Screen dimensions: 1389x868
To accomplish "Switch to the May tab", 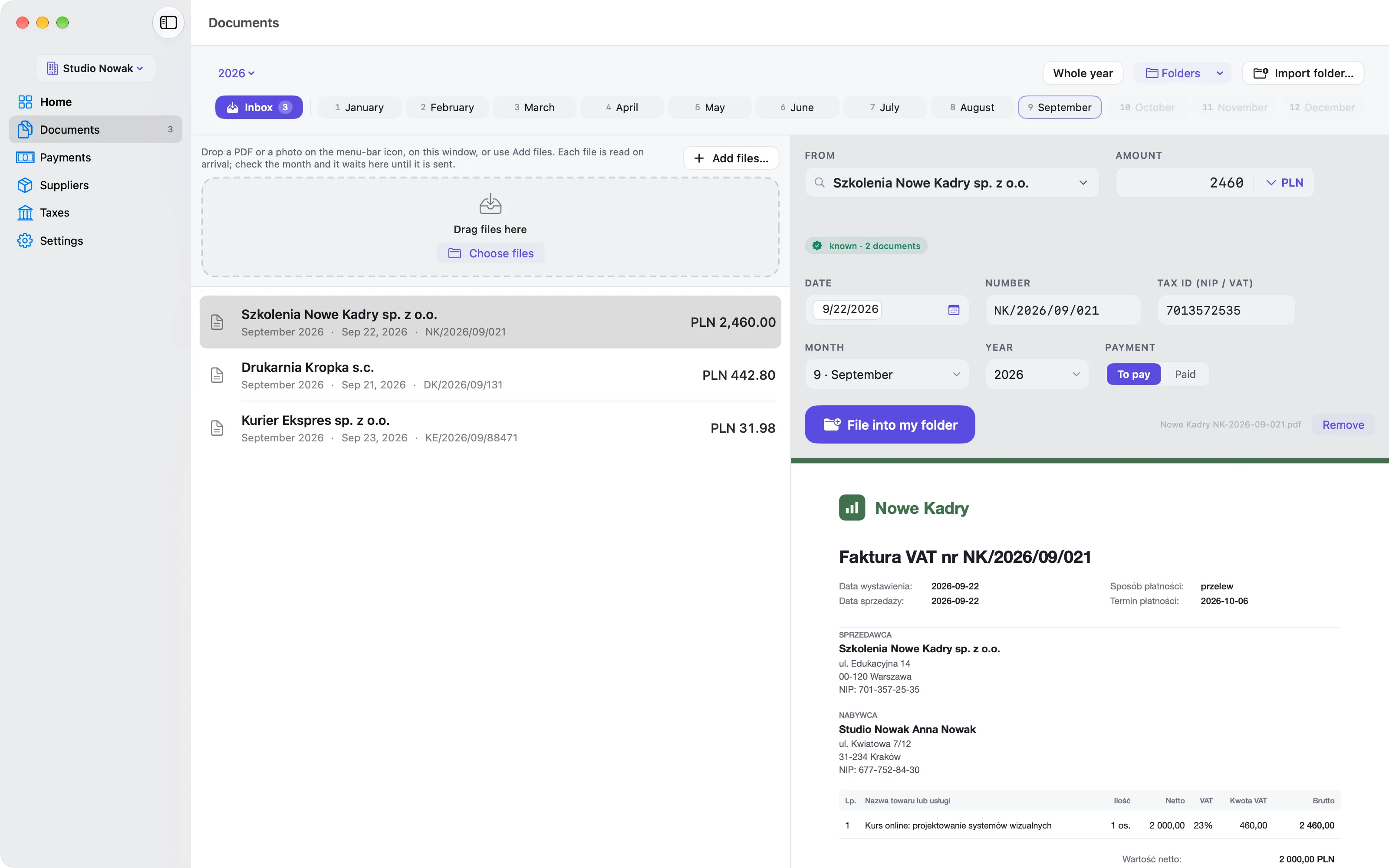I will (709, 107).
